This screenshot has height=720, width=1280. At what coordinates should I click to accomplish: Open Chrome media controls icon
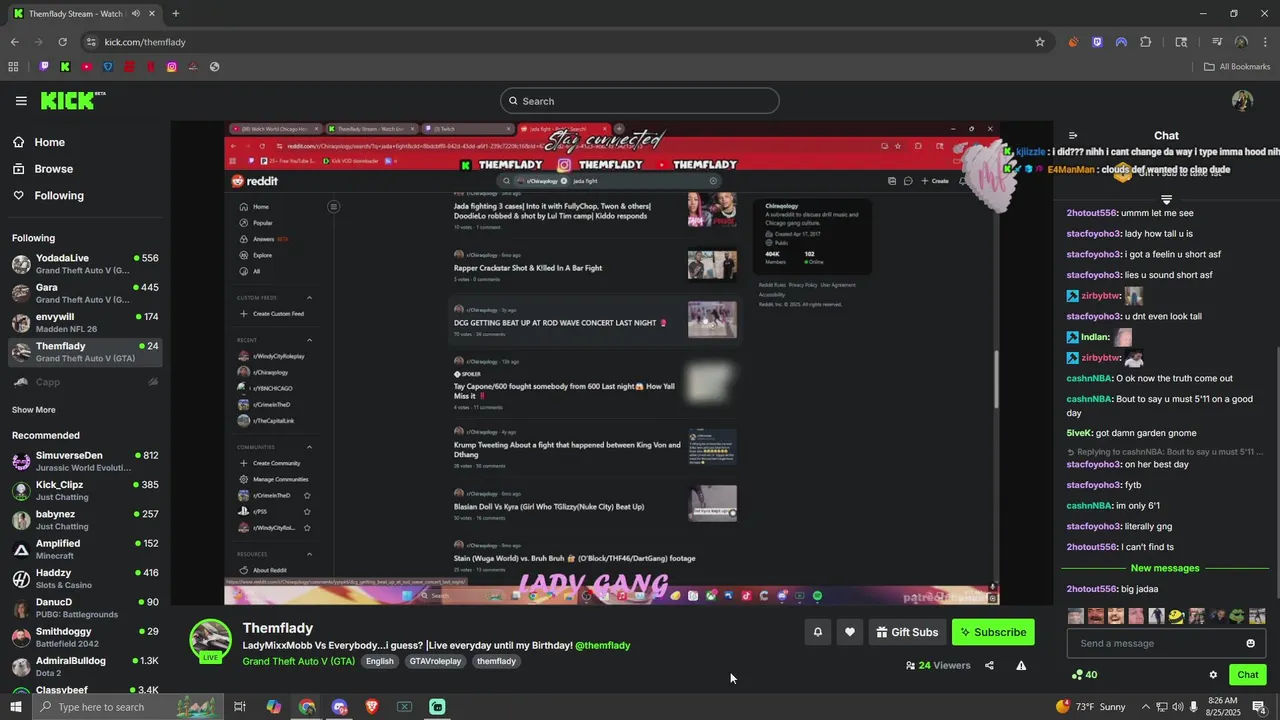pos(1217,42)
